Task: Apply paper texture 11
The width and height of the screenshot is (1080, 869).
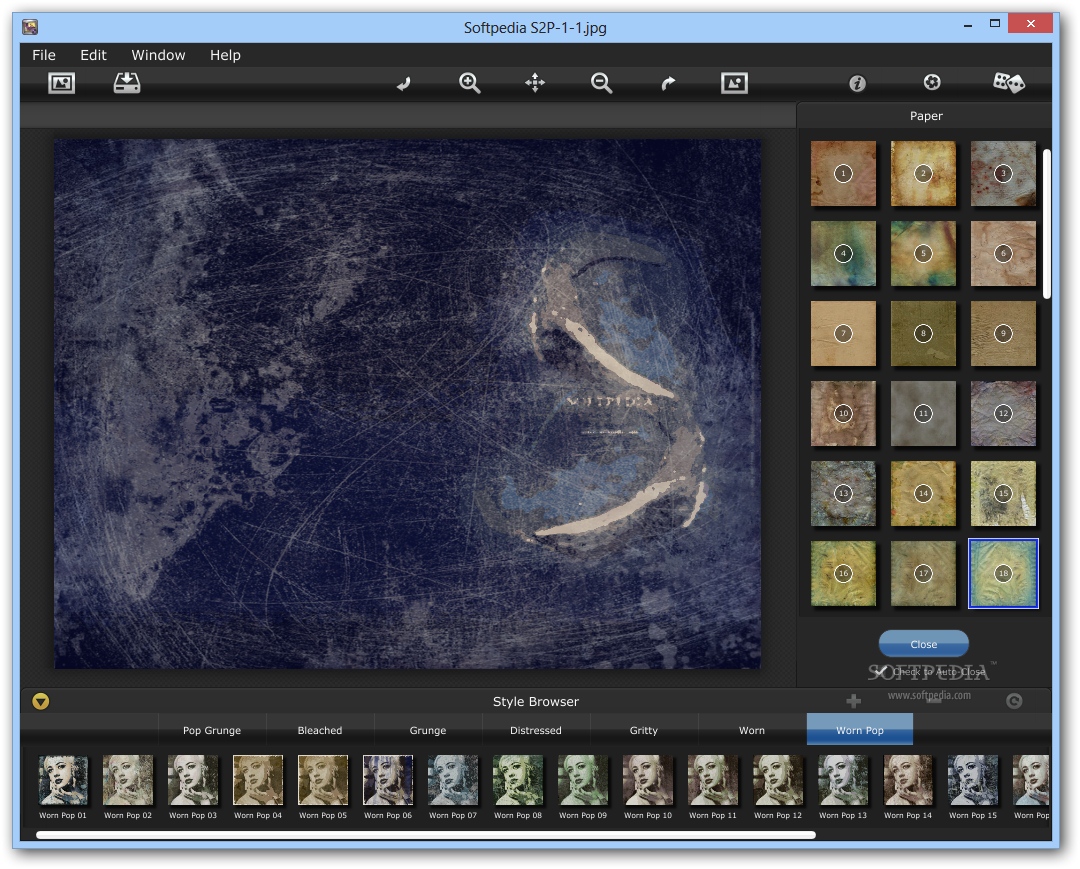Action: click(x=923, y=413)
